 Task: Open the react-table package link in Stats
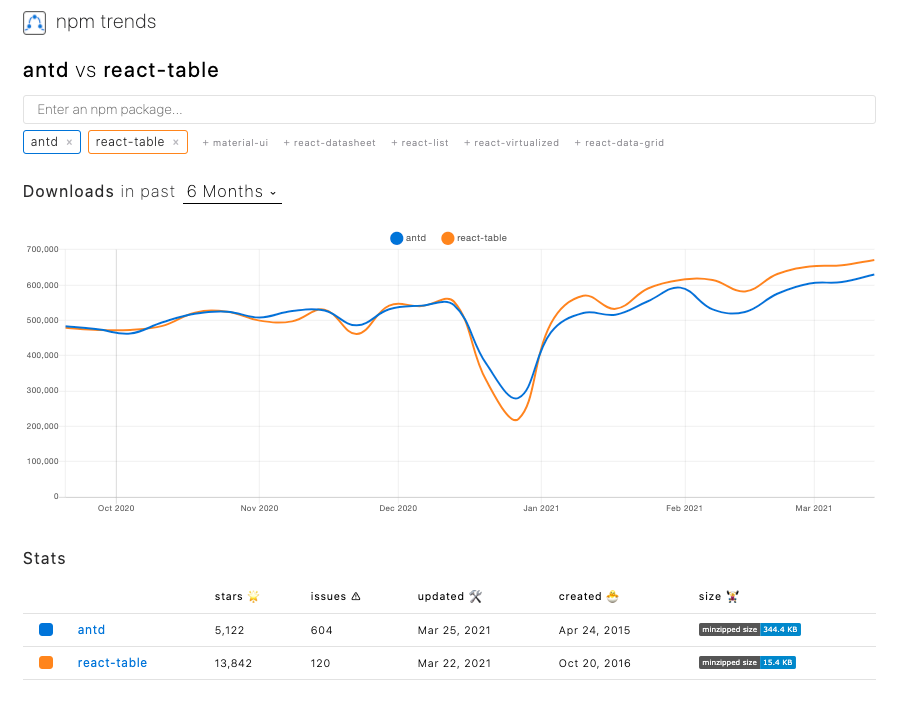click(x=112, y=662)
